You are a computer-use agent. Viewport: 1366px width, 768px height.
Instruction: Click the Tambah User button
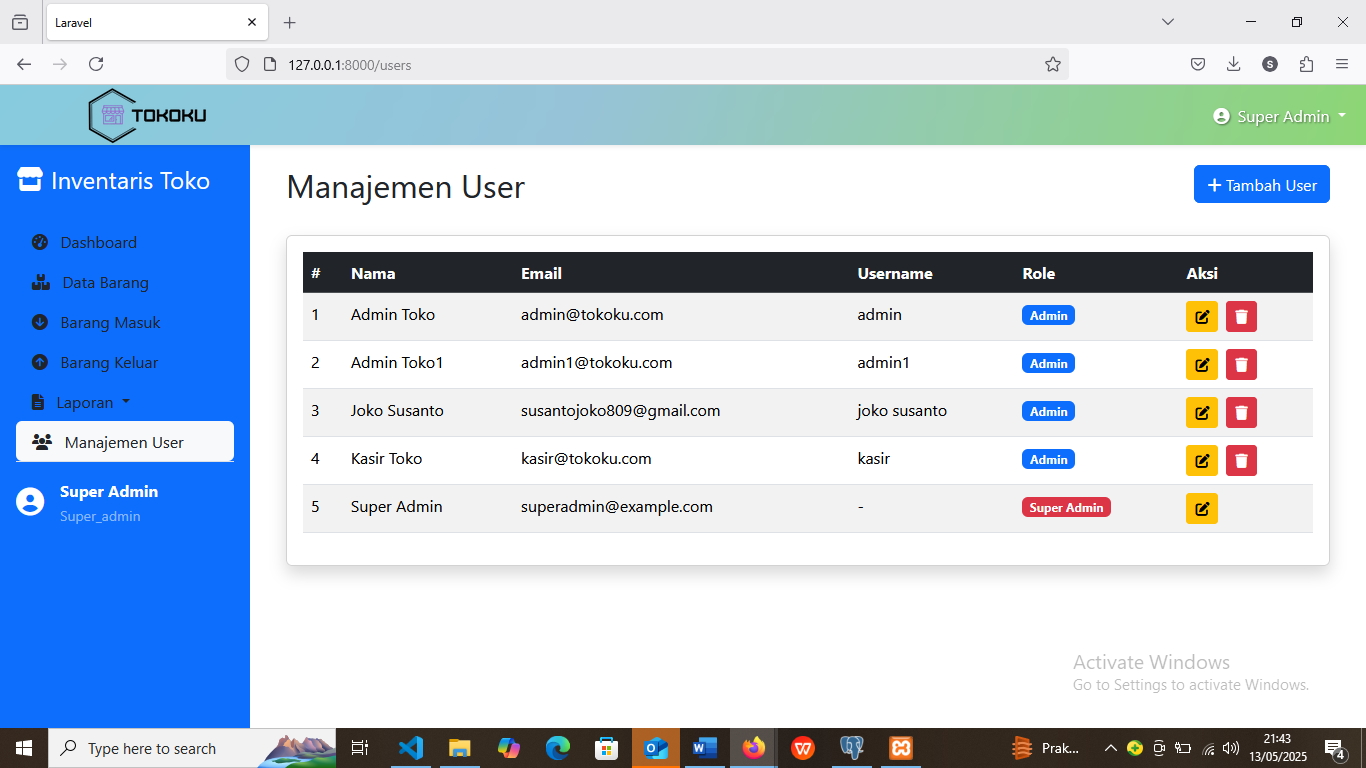tap(1261, 184)
